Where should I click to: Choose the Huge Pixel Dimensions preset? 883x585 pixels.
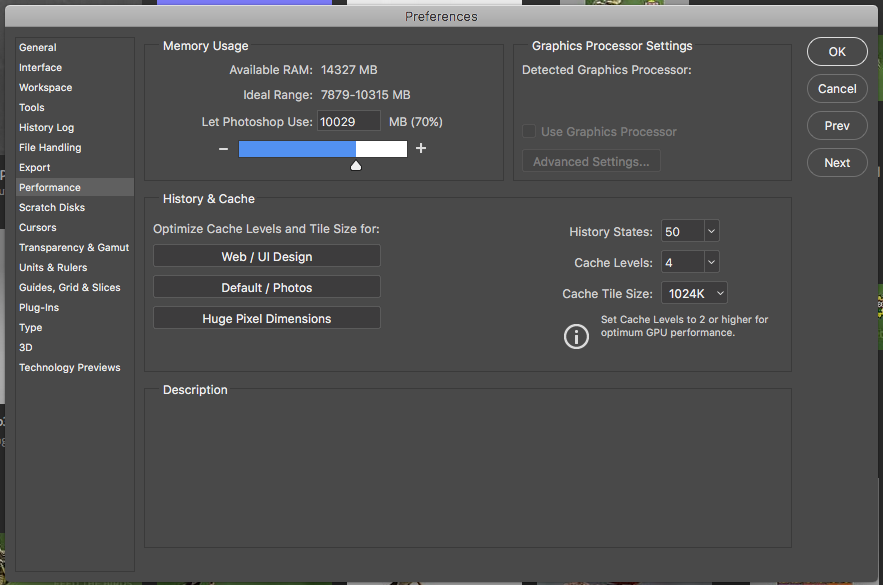pos(267,318)
